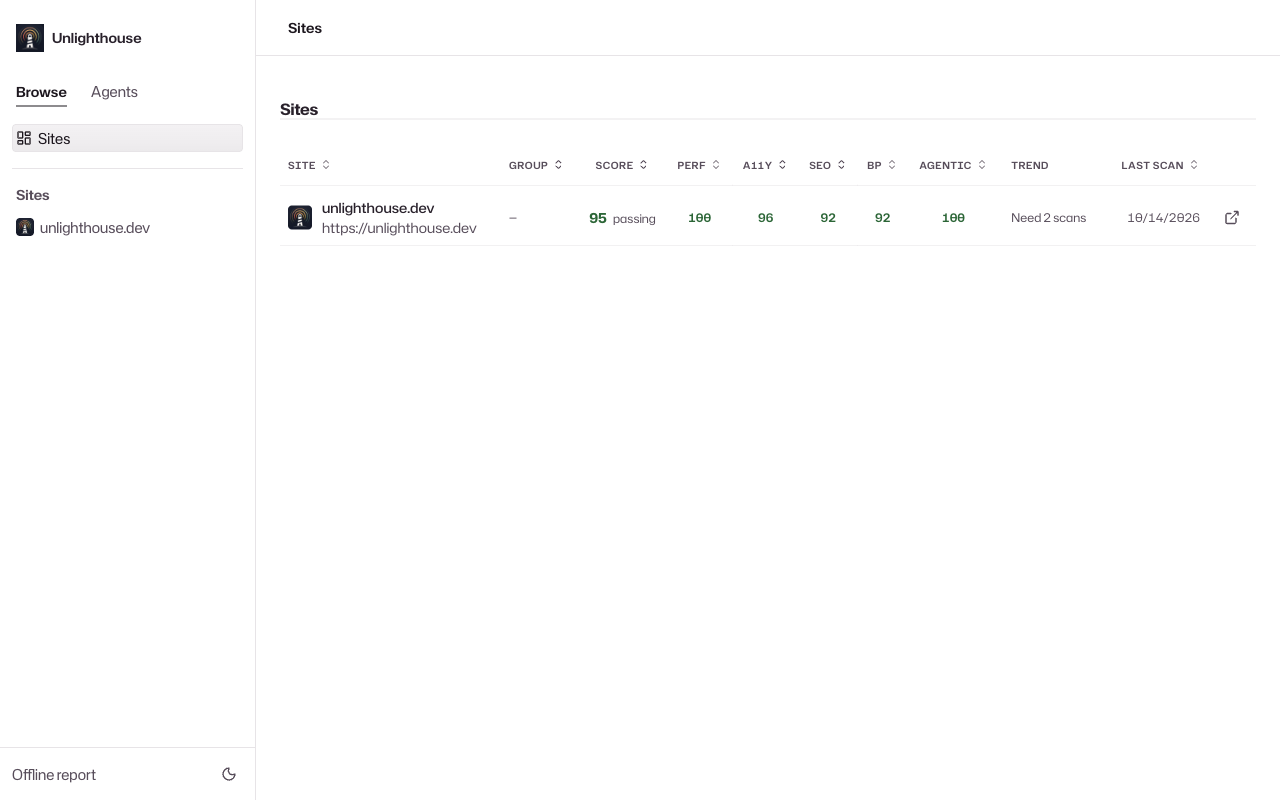This screenshot has width=1280, height=800.
Task: Click the https://unlighthouse.dev URL text
Action: [x=399, y=228]
